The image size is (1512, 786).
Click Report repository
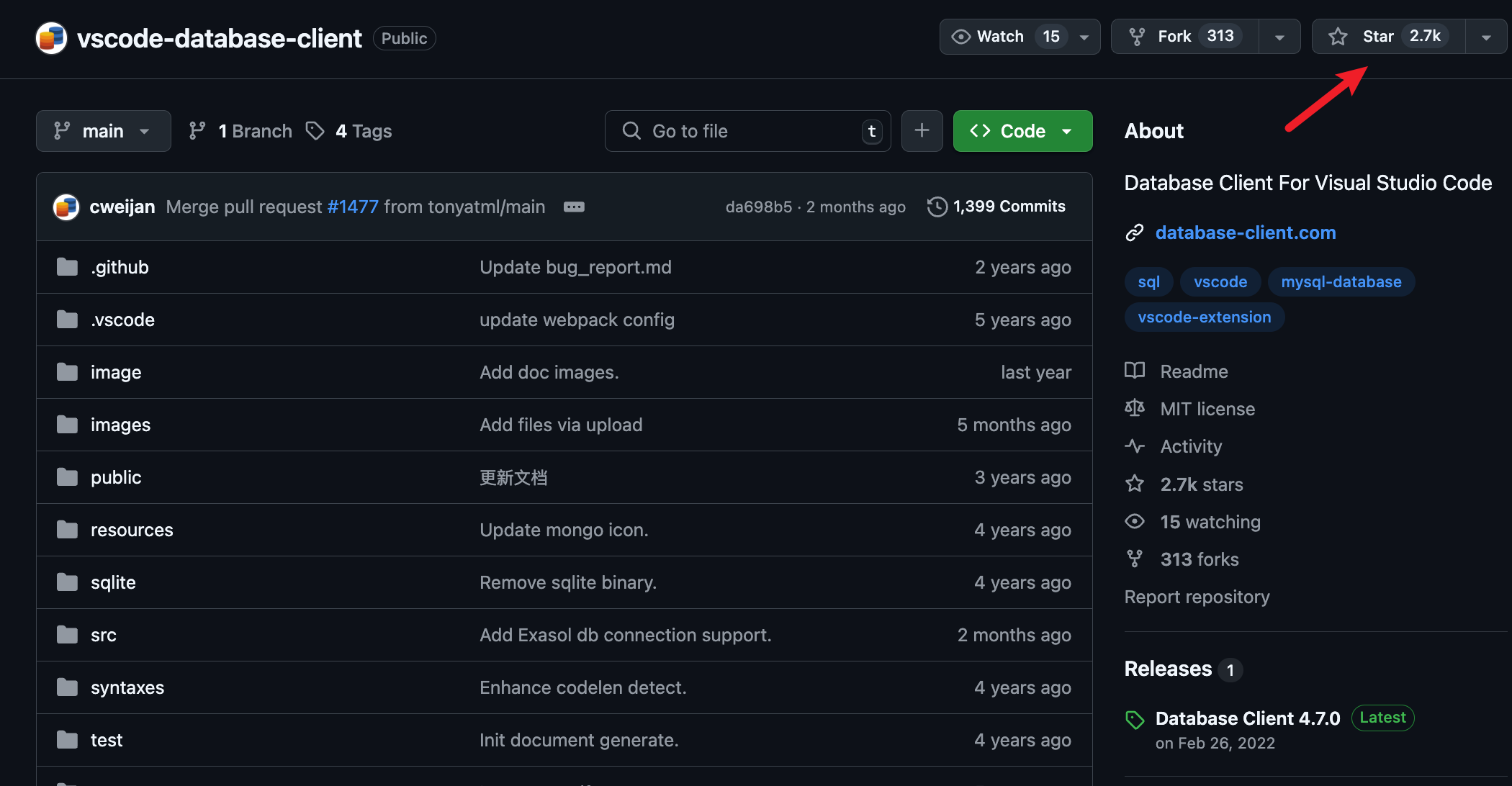(1197, 597)
